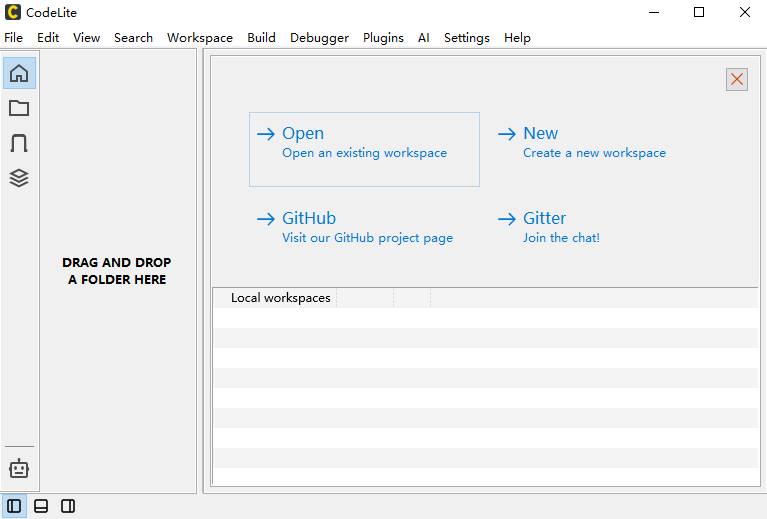This screenshot has height=519, width=767.
Task: Click the arrow icon beside New
Action: coord(507,134)
